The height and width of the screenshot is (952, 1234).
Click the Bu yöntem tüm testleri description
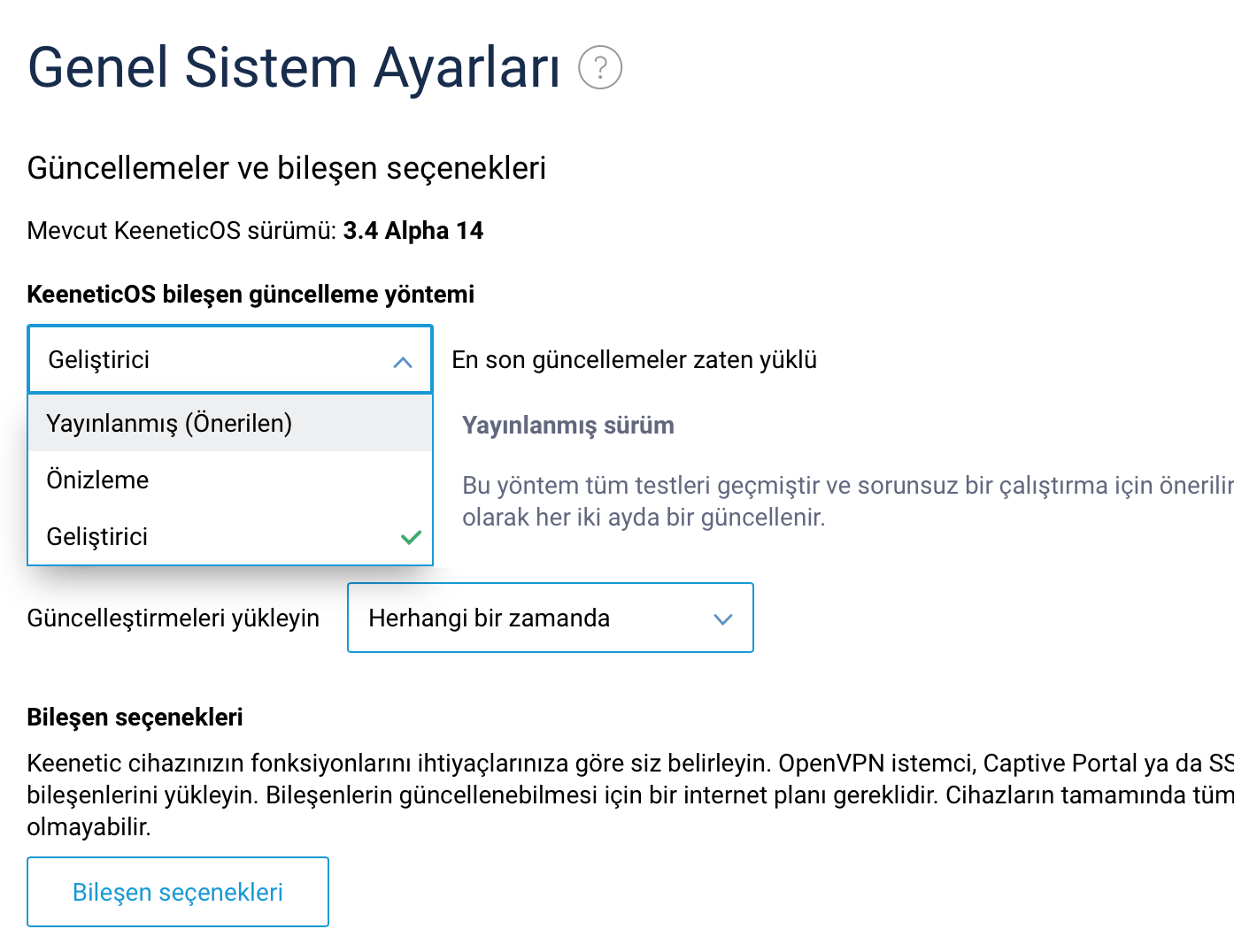point(848,501)
